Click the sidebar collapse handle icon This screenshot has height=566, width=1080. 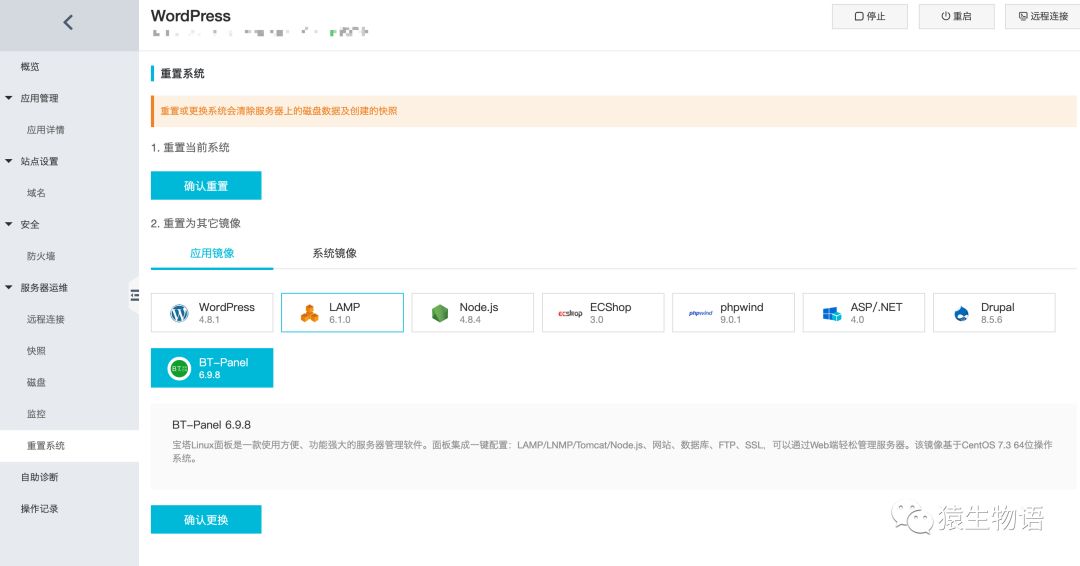(134, 295)
